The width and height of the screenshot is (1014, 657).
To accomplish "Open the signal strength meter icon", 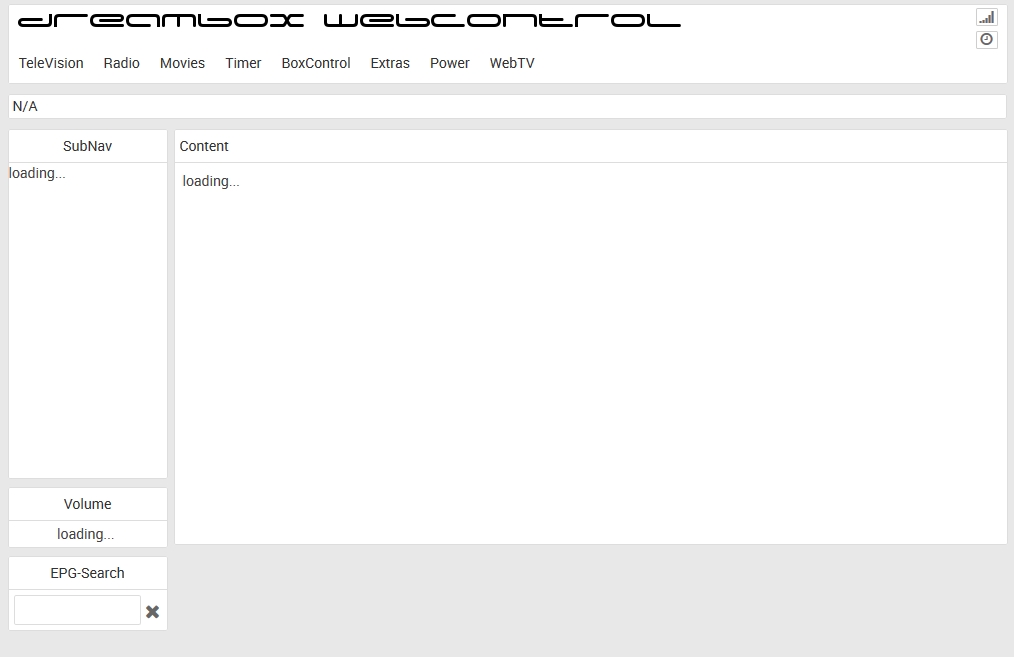I will point(986,17).
